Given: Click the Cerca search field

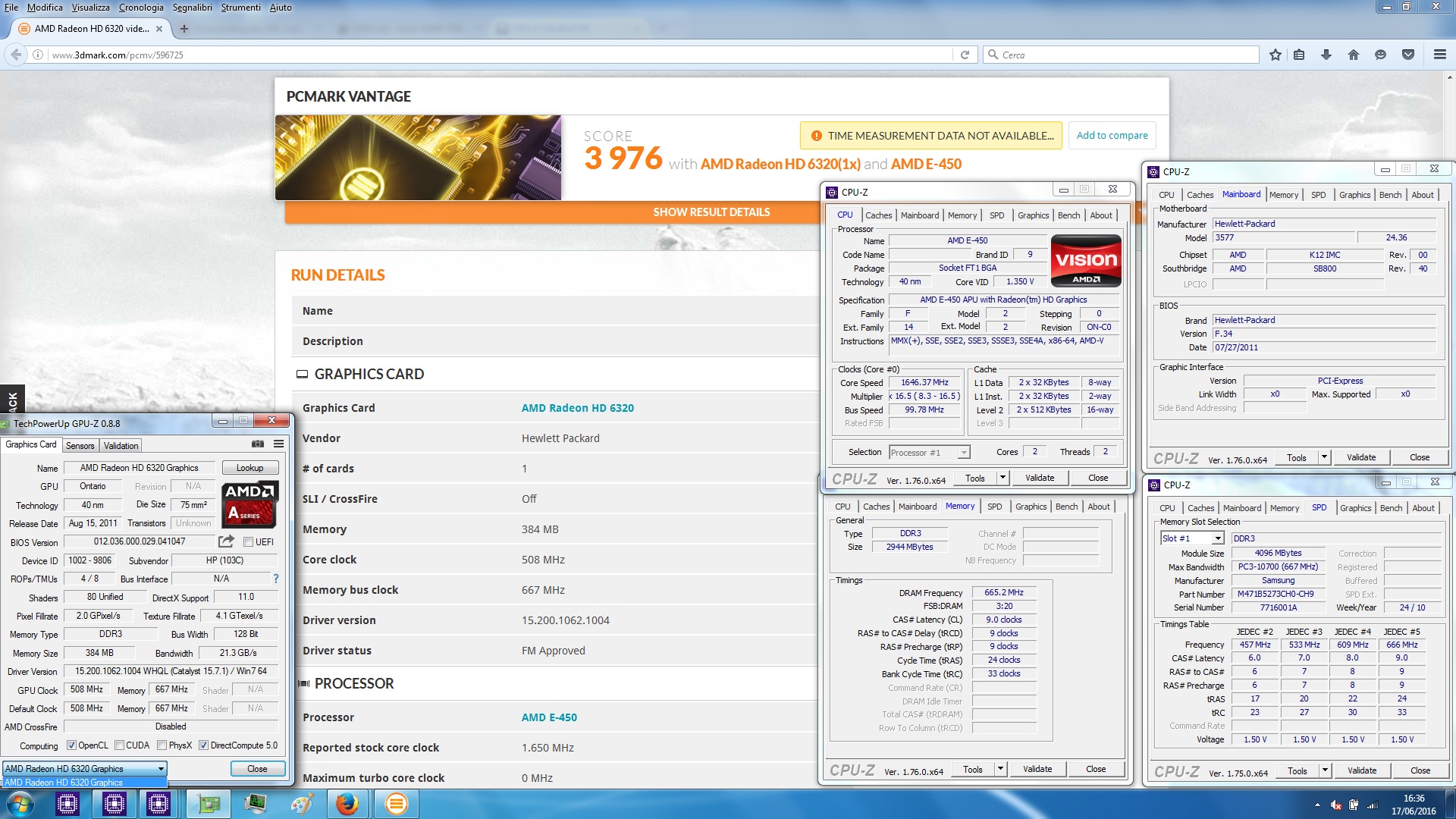Looking at the screenshot, I should (1122, 55).
